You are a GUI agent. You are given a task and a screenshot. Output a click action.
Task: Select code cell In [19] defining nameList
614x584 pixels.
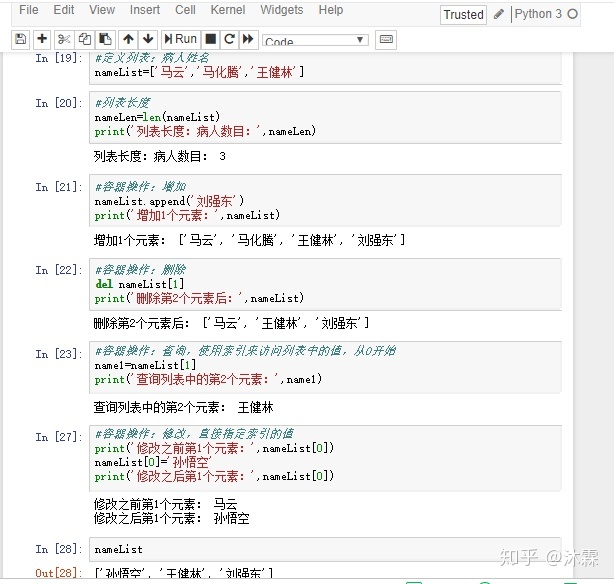[x=325, y=67]
